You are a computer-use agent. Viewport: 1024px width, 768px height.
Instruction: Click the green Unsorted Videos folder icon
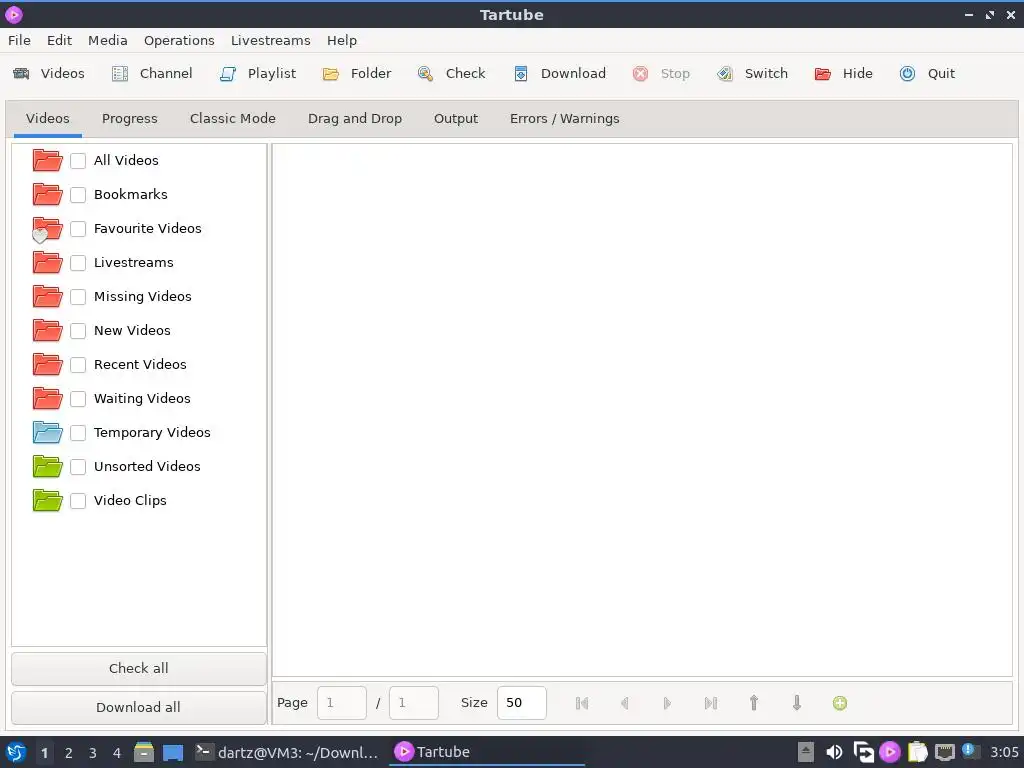coord(47,466)
